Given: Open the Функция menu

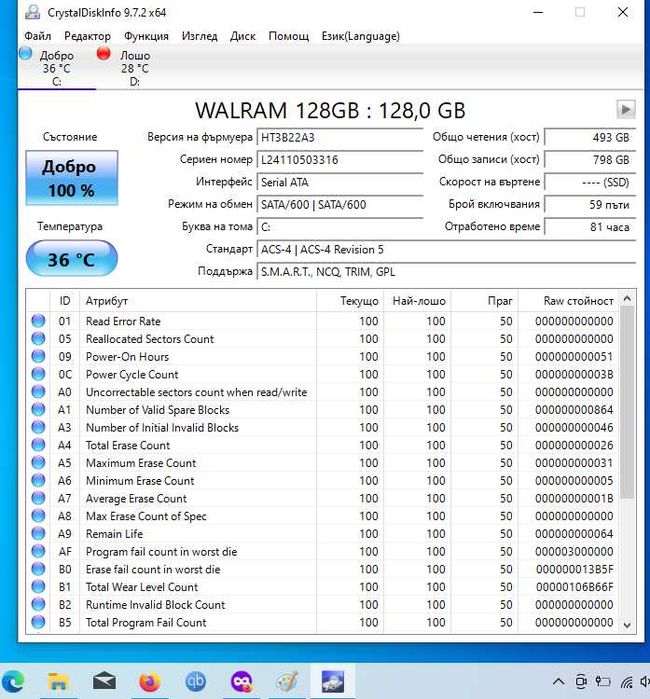Looking at the screenshot, I should (146, 36).
